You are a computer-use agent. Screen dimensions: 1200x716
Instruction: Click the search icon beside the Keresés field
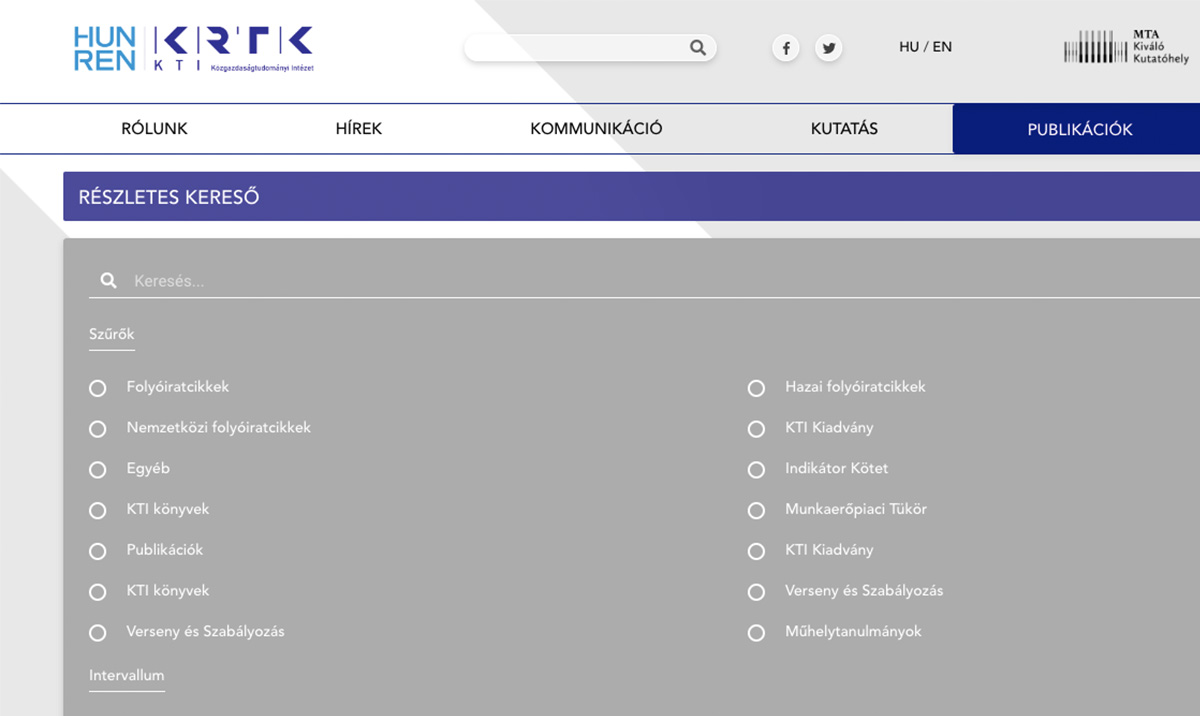(108, 281)
